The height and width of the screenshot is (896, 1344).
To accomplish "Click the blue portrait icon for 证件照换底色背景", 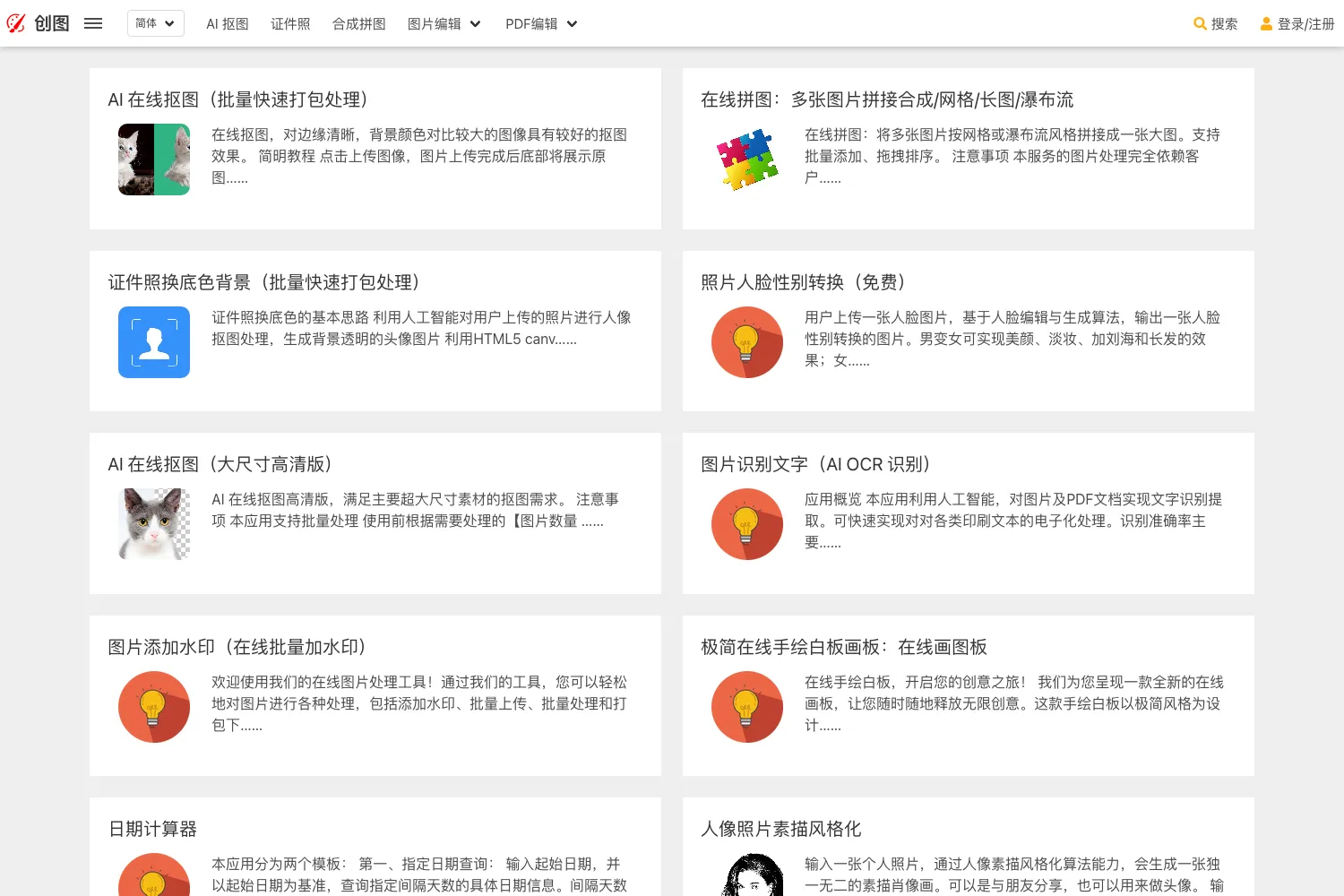I will click(154, 342).
